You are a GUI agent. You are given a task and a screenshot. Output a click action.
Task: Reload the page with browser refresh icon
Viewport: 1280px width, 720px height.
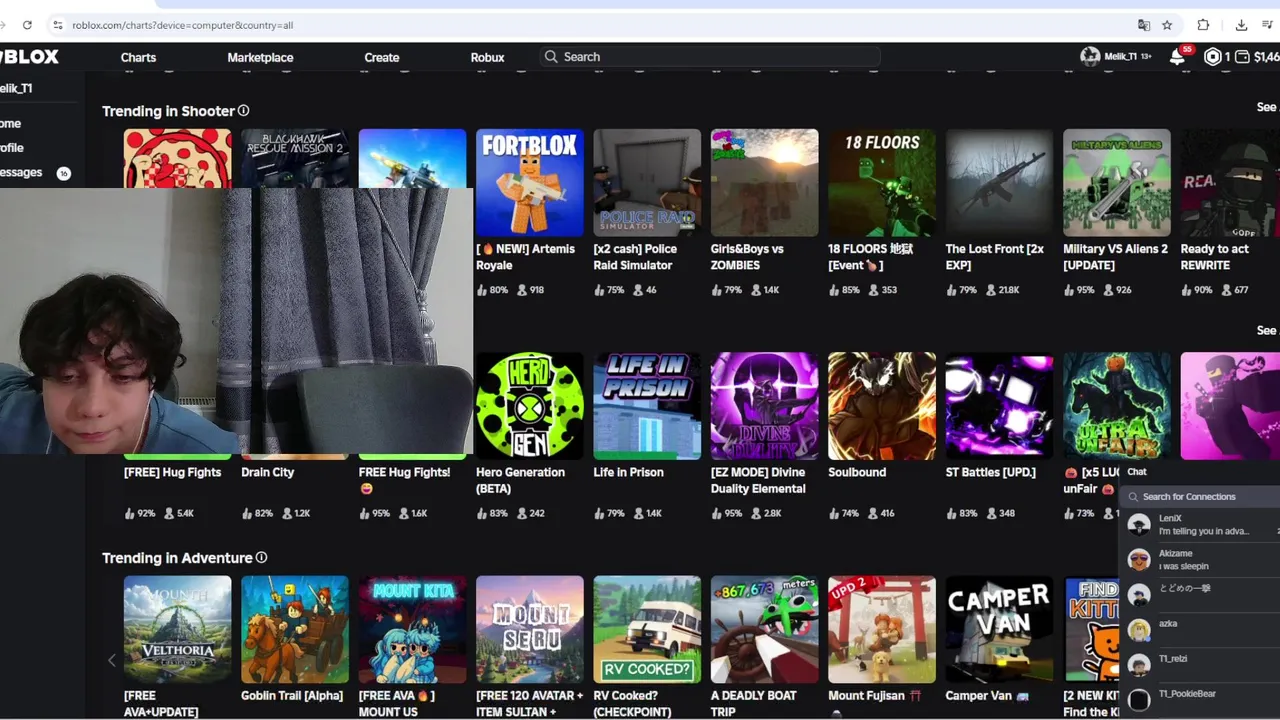(x=27, y=25)
